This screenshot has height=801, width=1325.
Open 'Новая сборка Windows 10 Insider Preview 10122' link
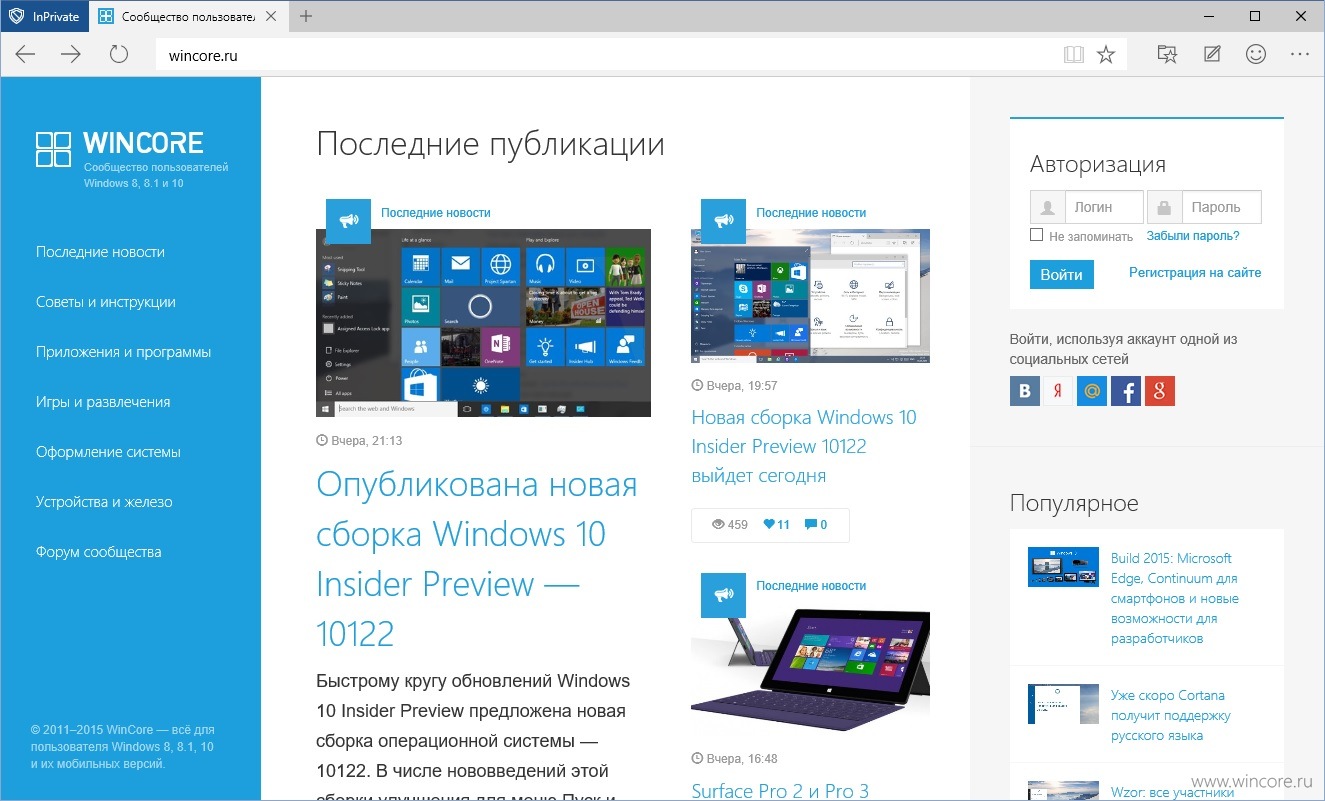coord(804,446)
